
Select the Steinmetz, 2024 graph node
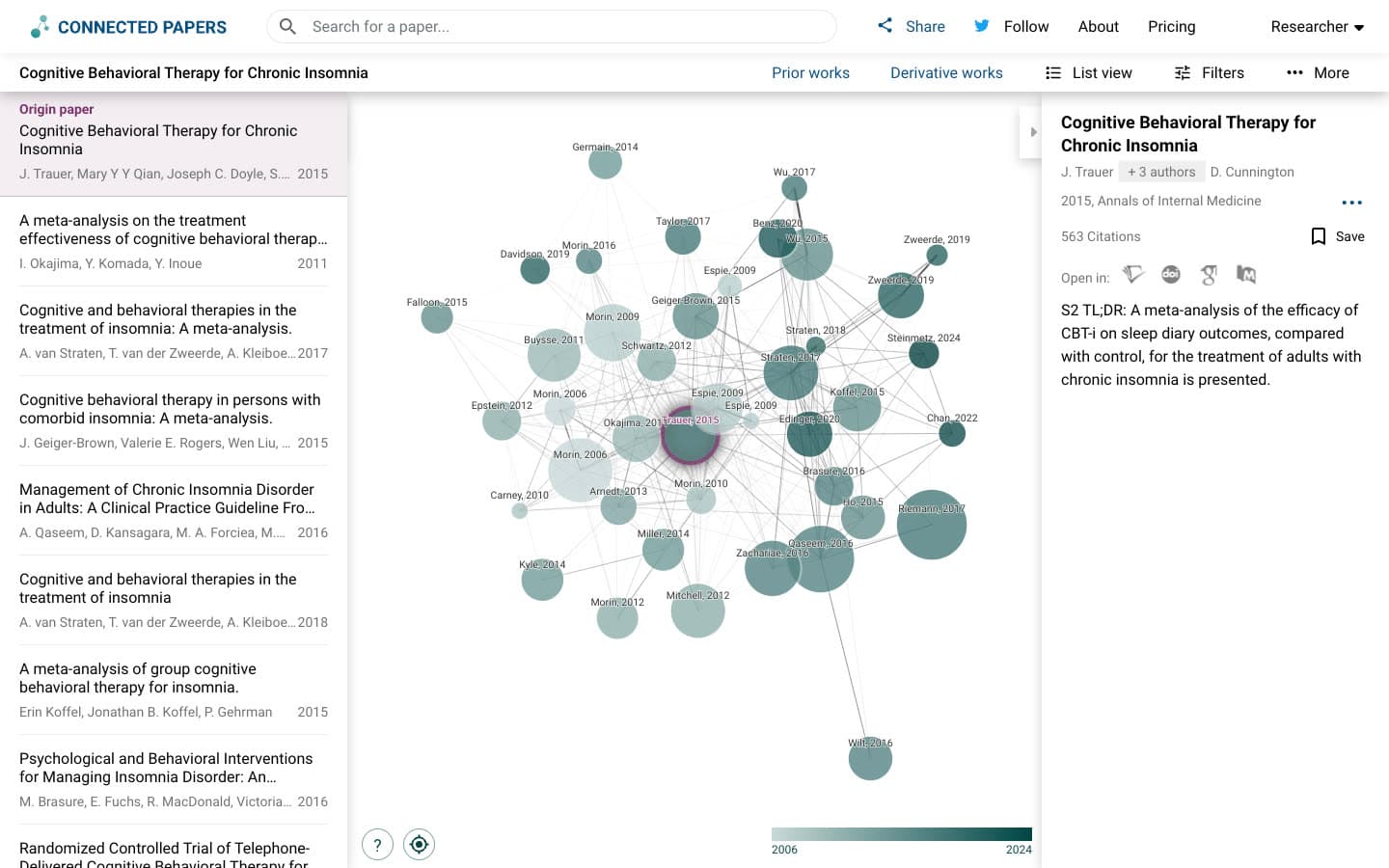coord(924,354)
